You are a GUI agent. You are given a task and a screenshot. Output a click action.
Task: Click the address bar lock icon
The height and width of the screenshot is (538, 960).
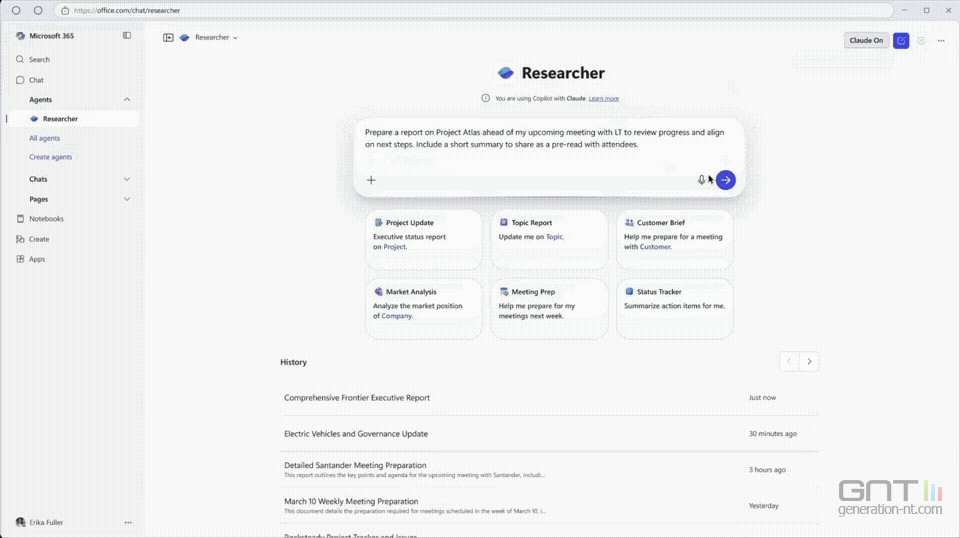(x=65, y=10)
